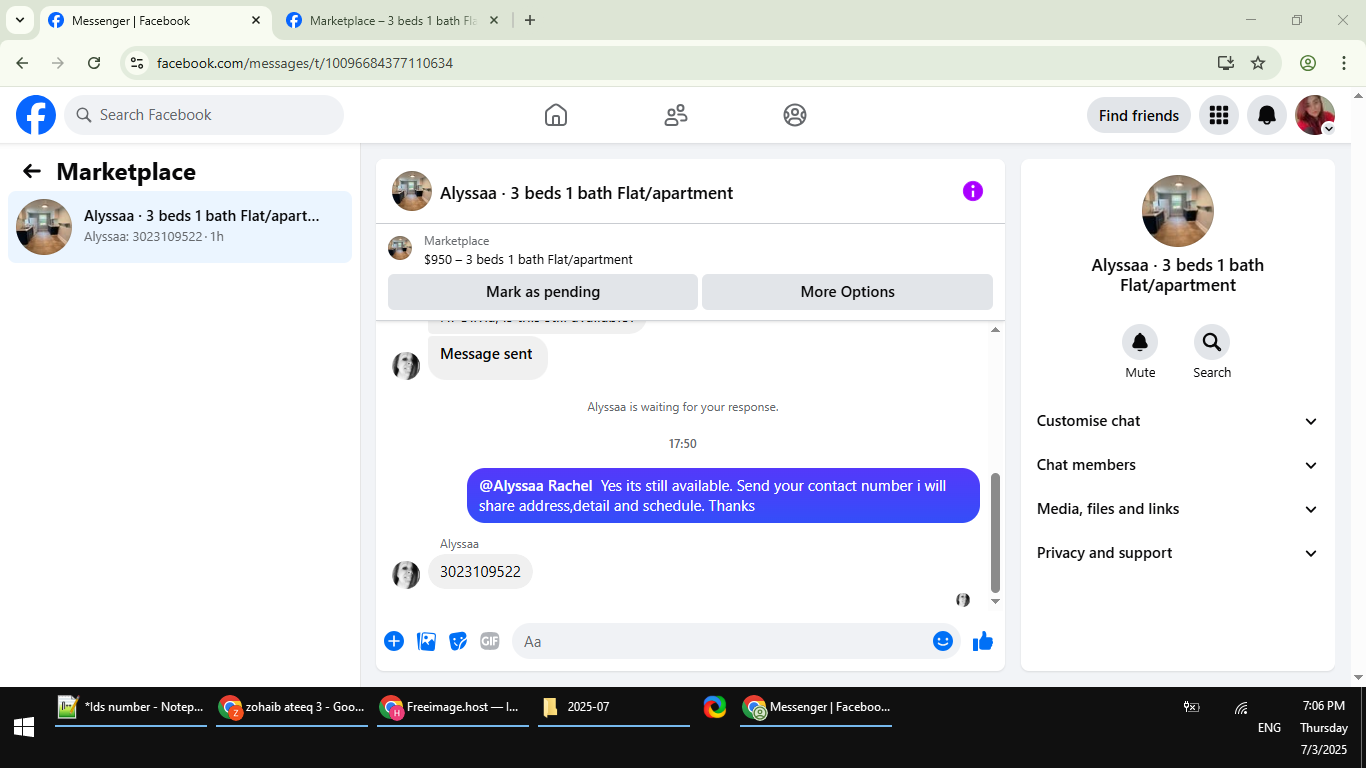The width and height of the screenshot is (1366, 768).
Task: Open Windows Start menu
Action: pos(24,727)
